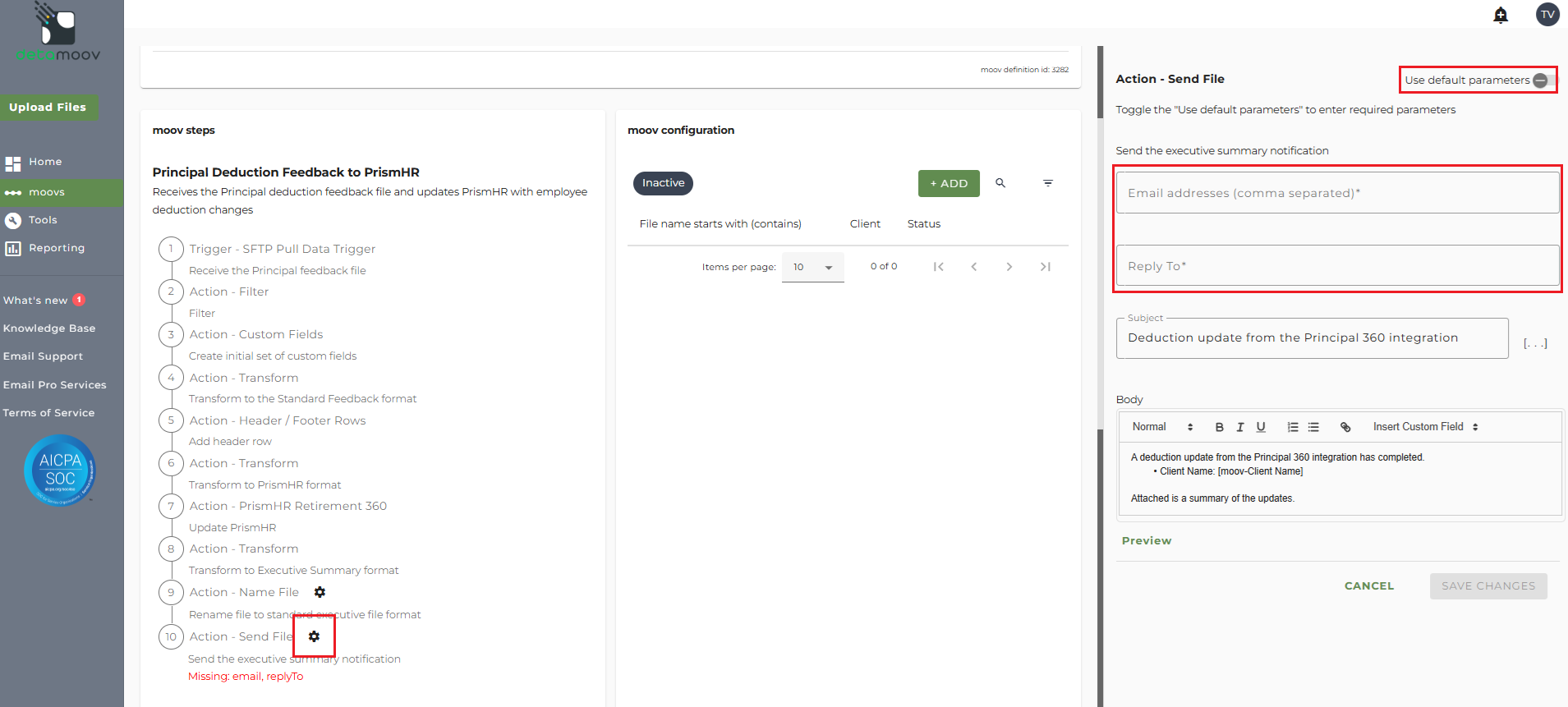Underline the body text
Screen dimensions: 1568x707
click(1261, 427)
